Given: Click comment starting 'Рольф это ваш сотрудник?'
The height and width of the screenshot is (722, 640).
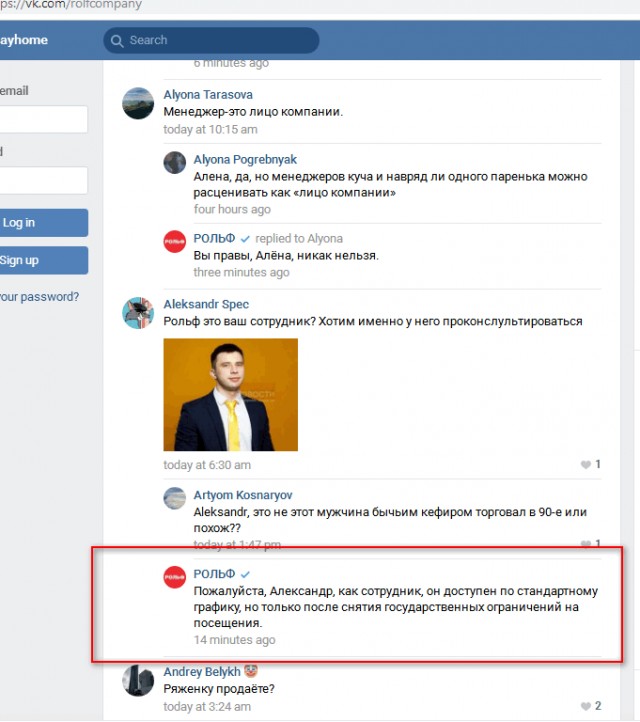Looking at the screenshot, I should 373,321.
